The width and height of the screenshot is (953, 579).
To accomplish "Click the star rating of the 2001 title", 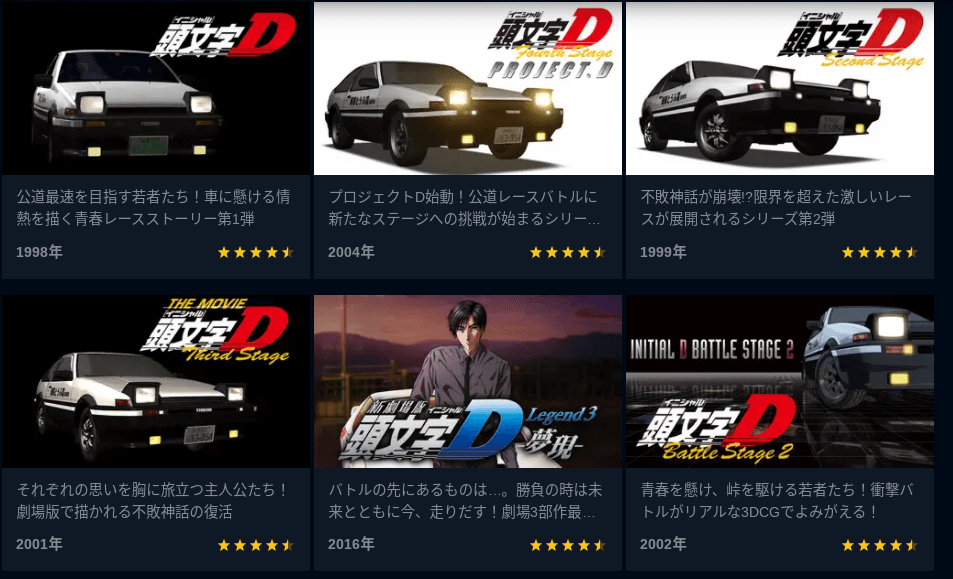I will click(256, 545).
